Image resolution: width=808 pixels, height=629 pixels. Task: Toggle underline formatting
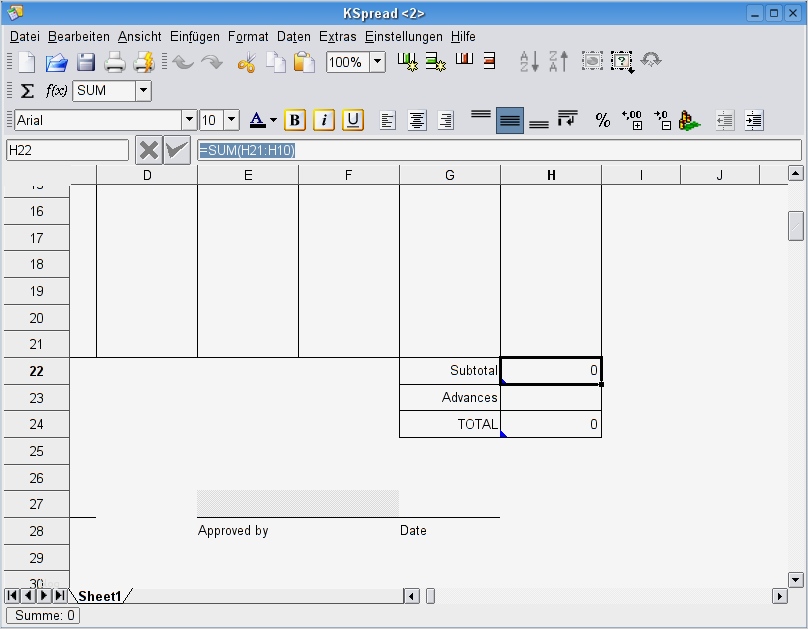[x=353, y=120]
